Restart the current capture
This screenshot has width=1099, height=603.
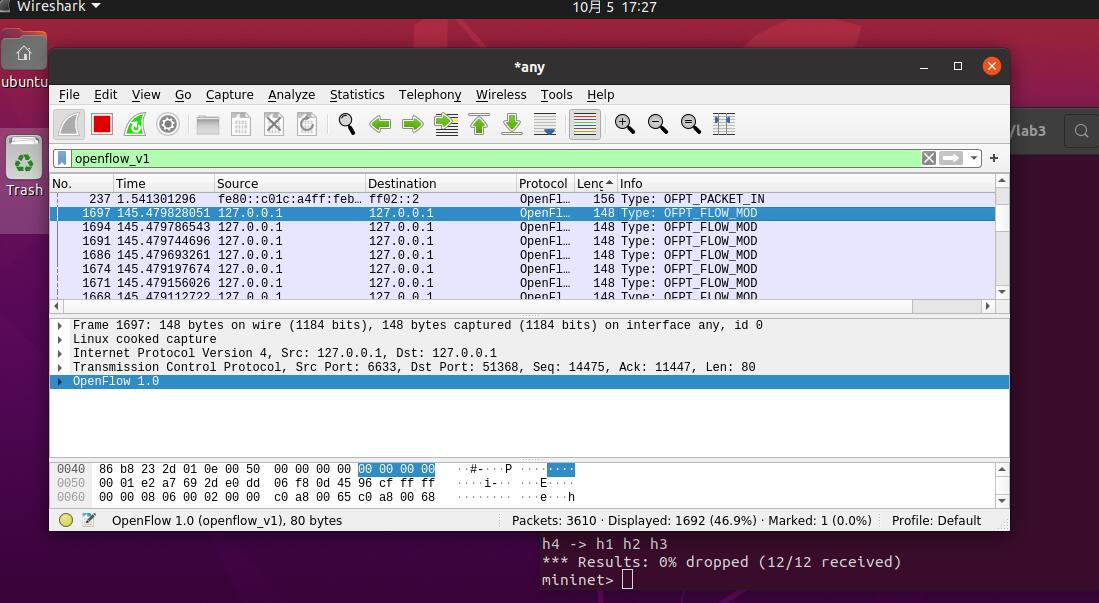(x=135, y=125)
